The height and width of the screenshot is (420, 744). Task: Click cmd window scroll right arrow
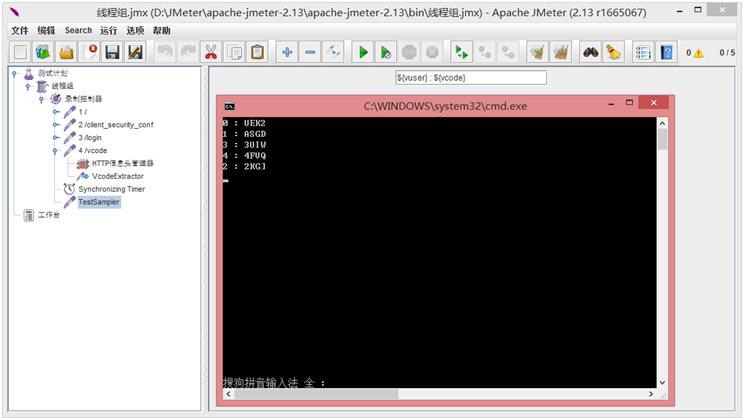651,394
